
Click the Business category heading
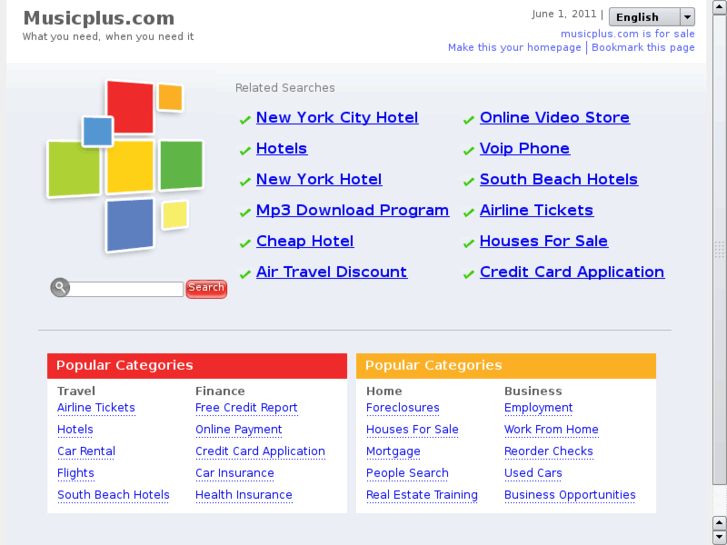(x=533, y=391)
